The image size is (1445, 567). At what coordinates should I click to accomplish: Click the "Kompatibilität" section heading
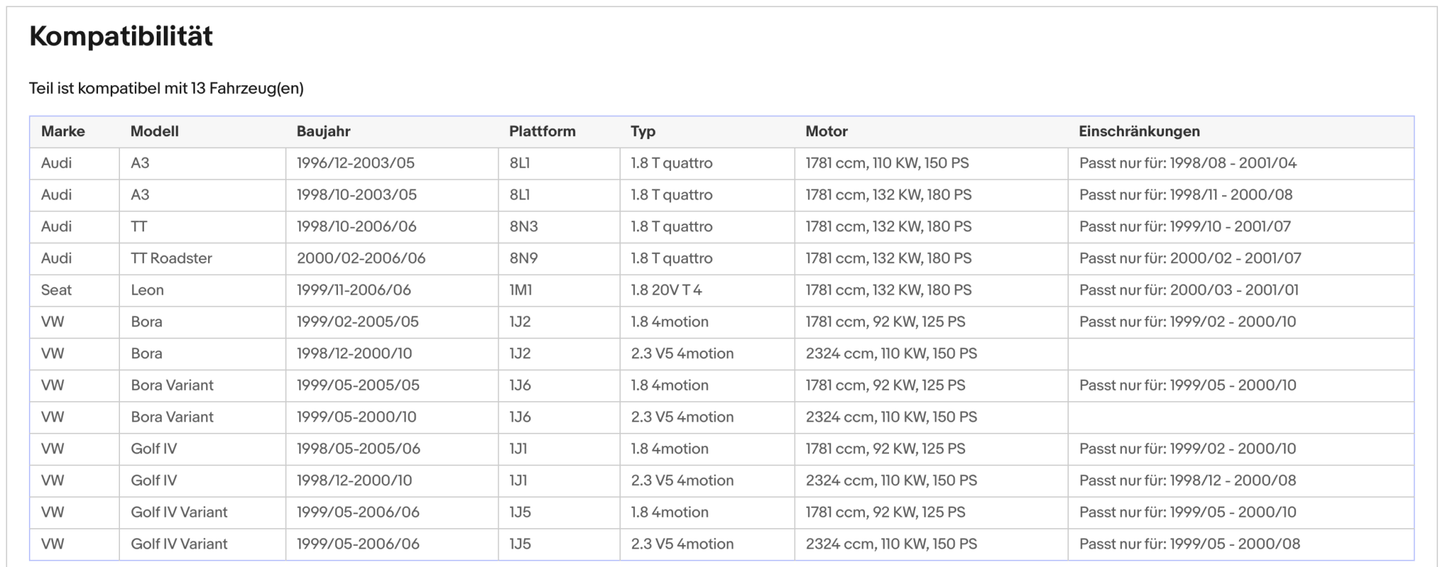121,37
